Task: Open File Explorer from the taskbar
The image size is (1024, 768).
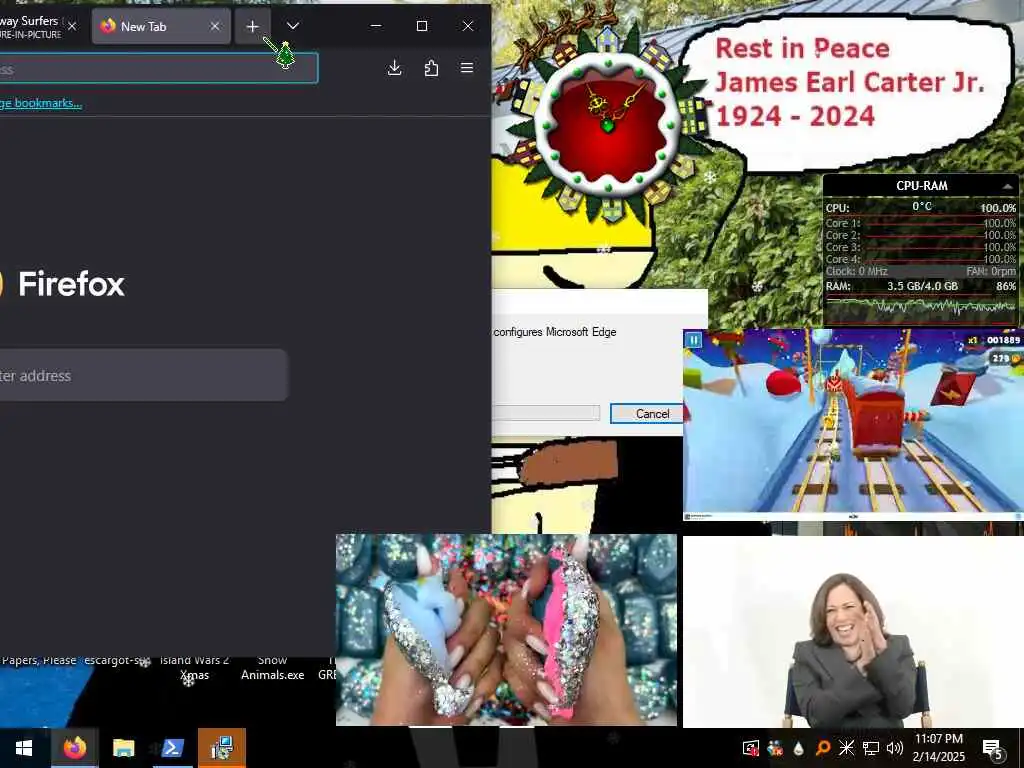Action: point(123,748)
